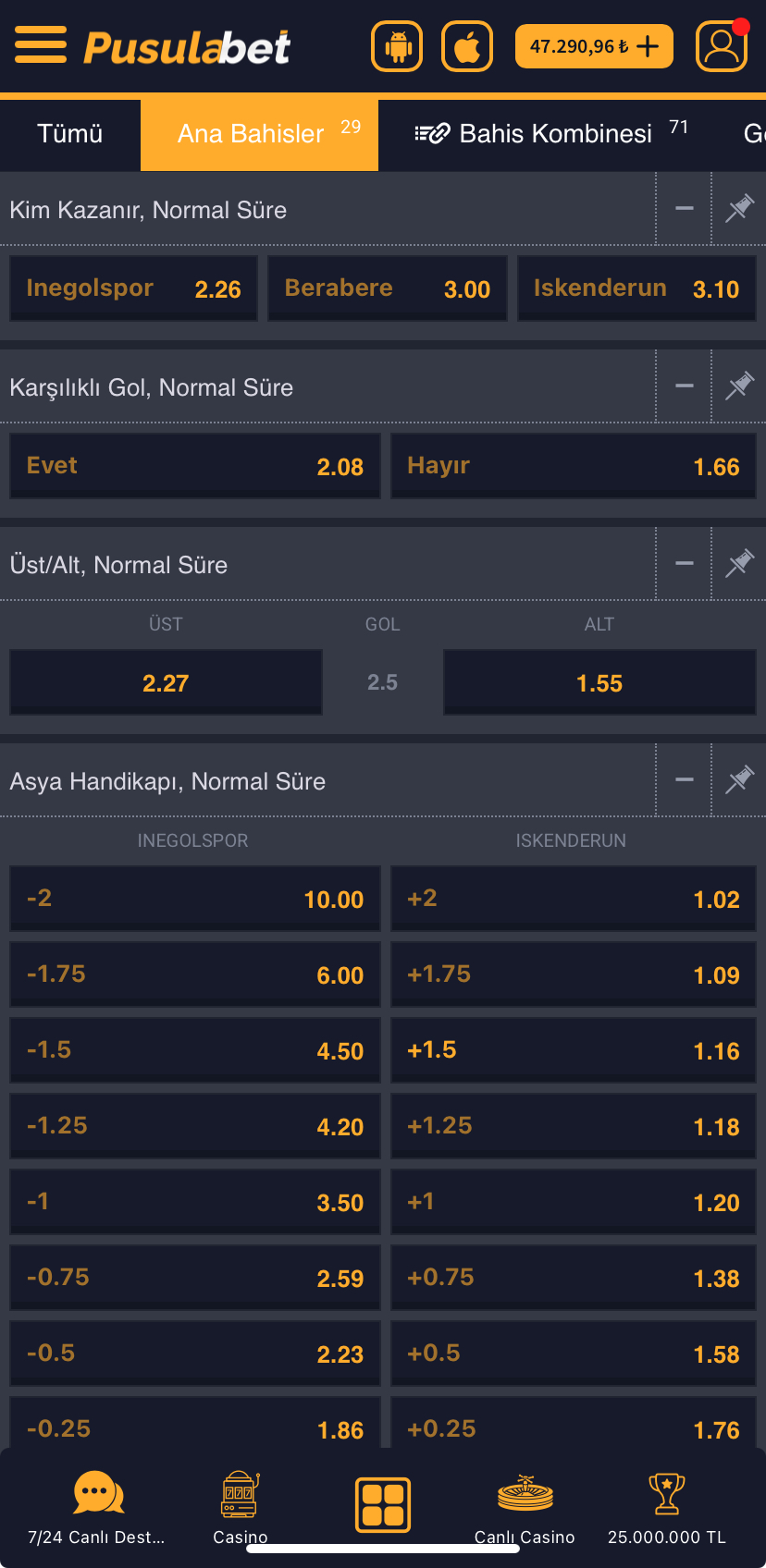Tap the Android app download icon
This screenshot has width=766, height=1568.
tap(397, 46)
